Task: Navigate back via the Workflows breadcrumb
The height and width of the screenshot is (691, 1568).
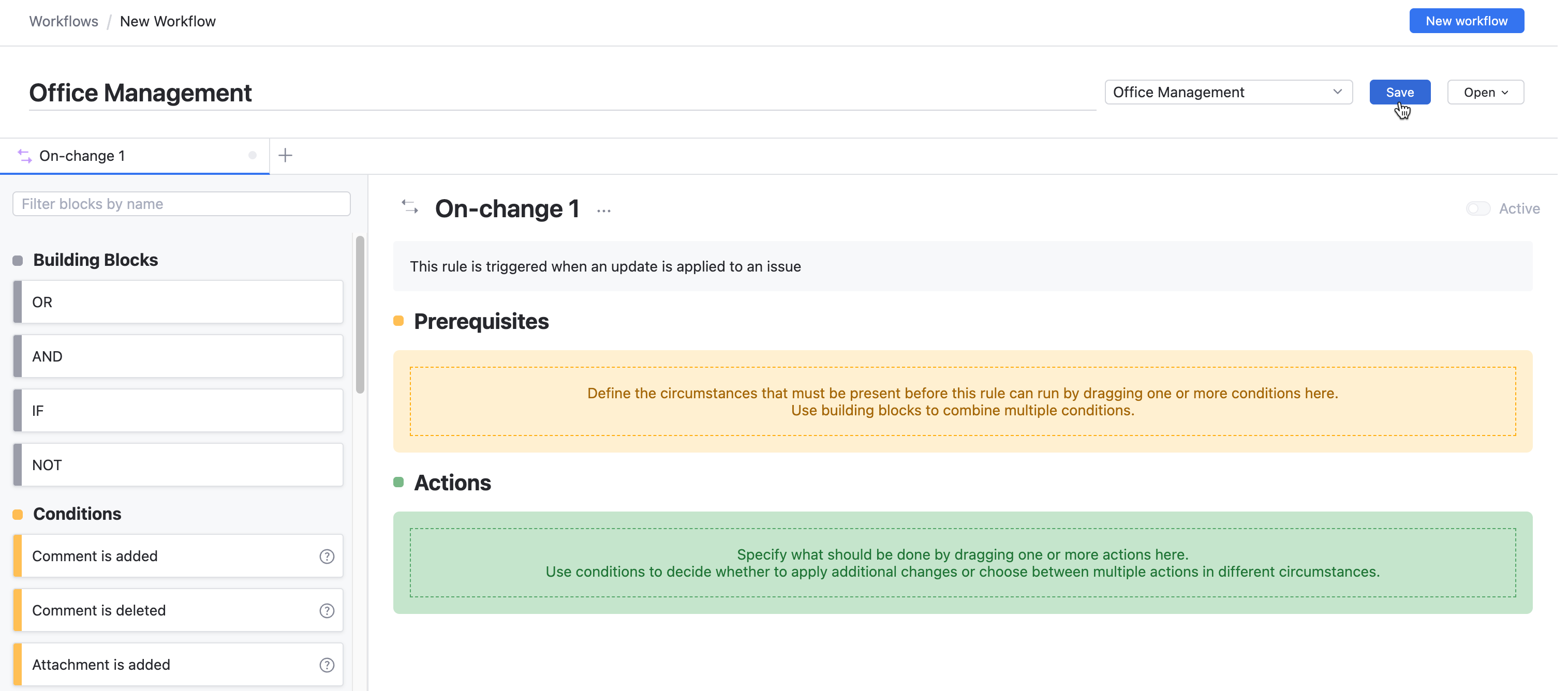Action: (63, 21)
